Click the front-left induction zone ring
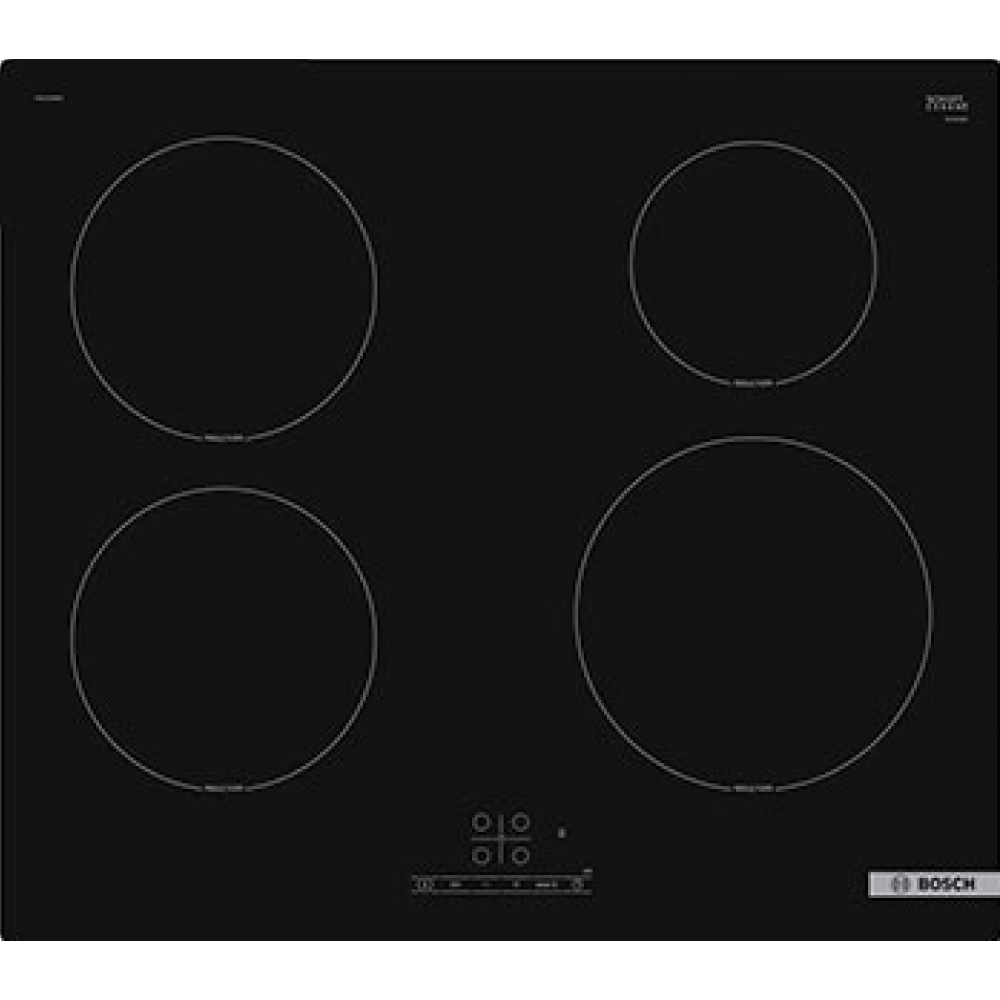 click(224, 640)
